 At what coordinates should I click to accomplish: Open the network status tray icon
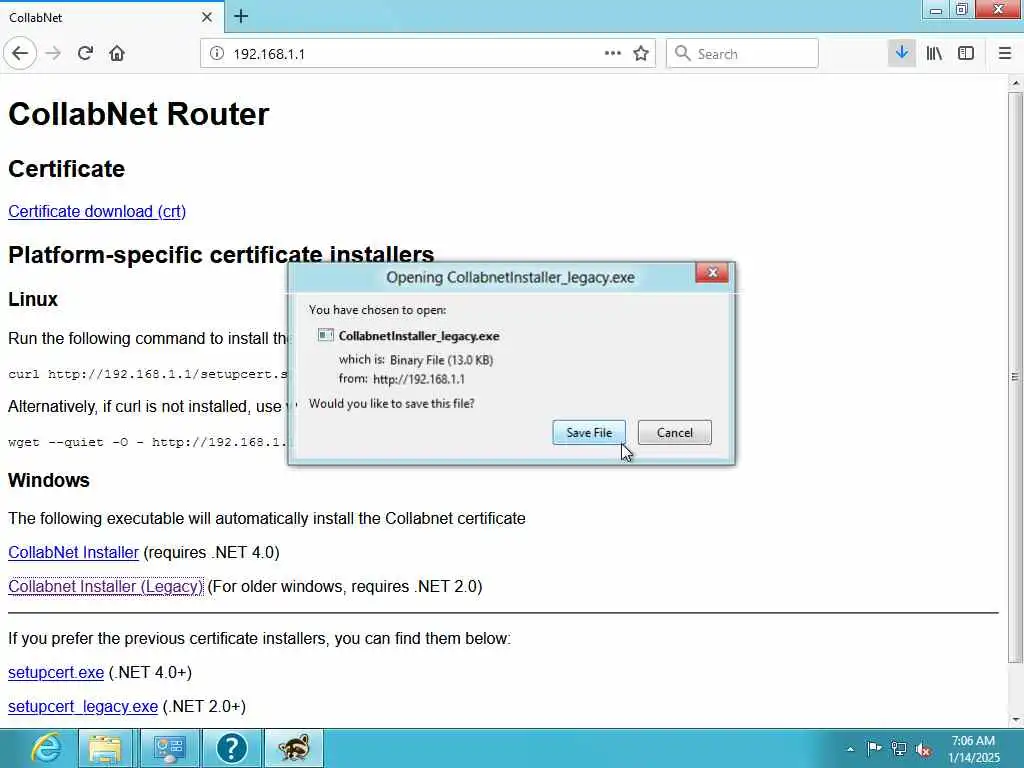[x=899, y=749]
